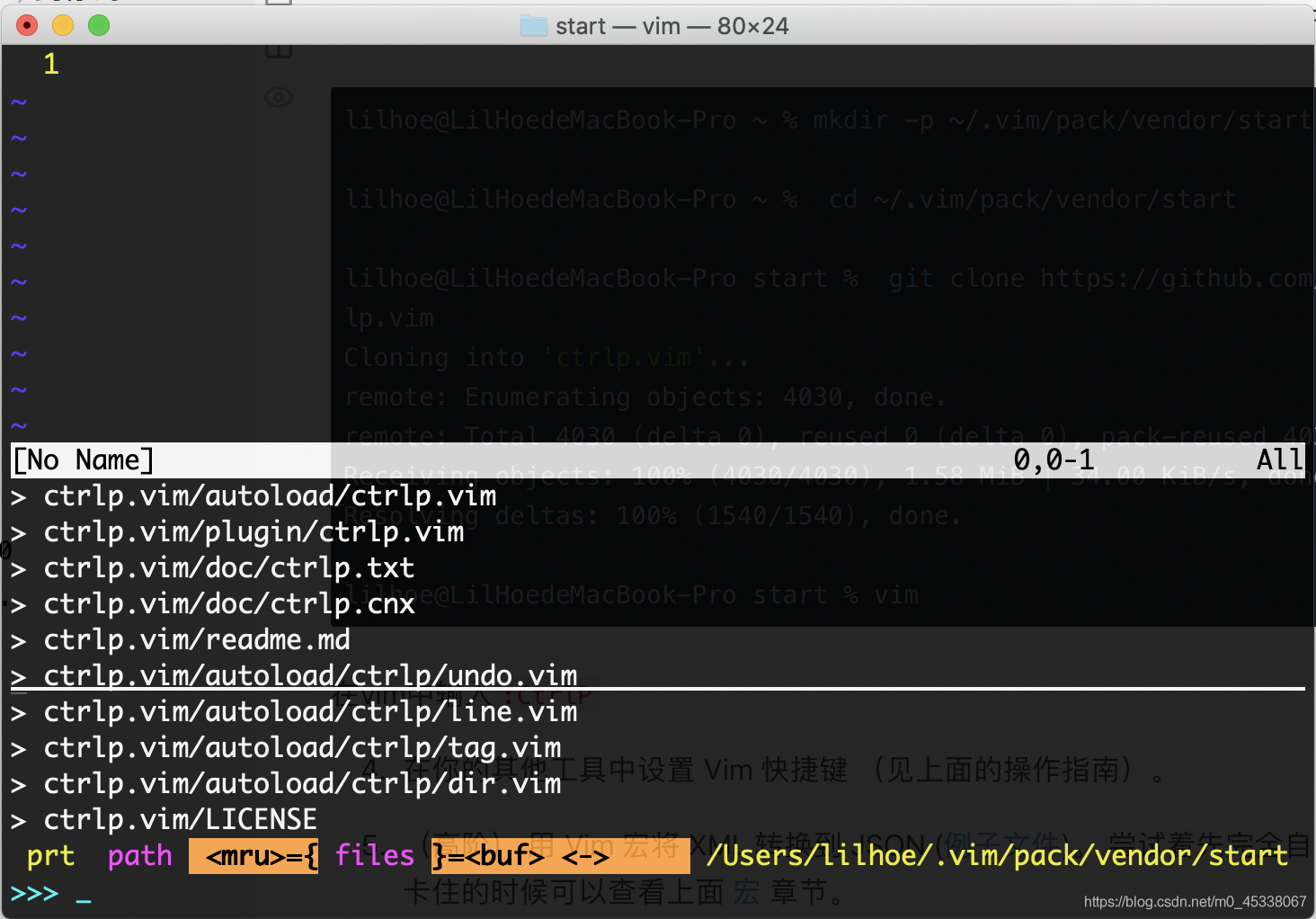
Task: Click the <-> indicator in CtrlP status
Action: 585,856
